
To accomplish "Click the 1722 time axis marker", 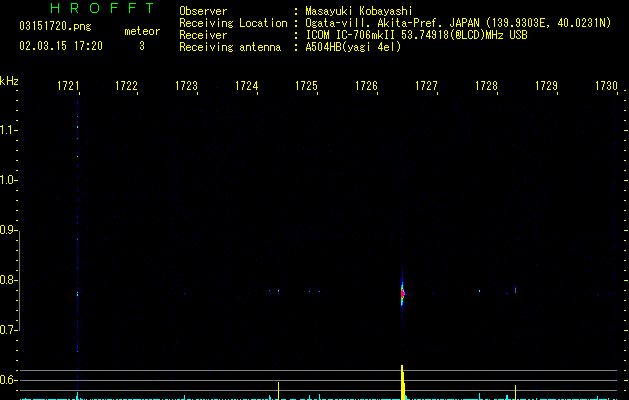I will [126, 86].
